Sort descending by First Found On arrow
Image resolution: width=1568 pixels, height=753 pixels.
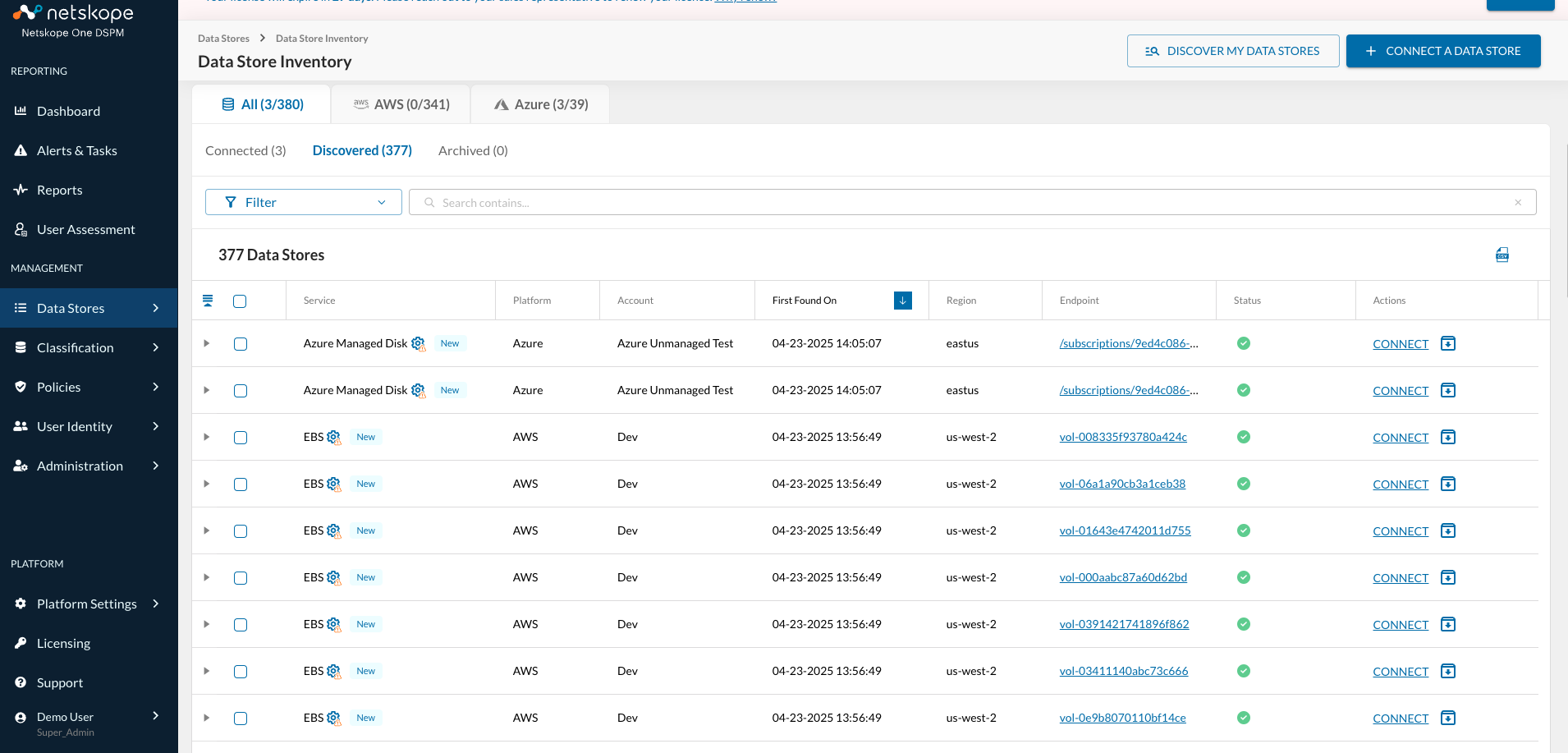(902, 301)
